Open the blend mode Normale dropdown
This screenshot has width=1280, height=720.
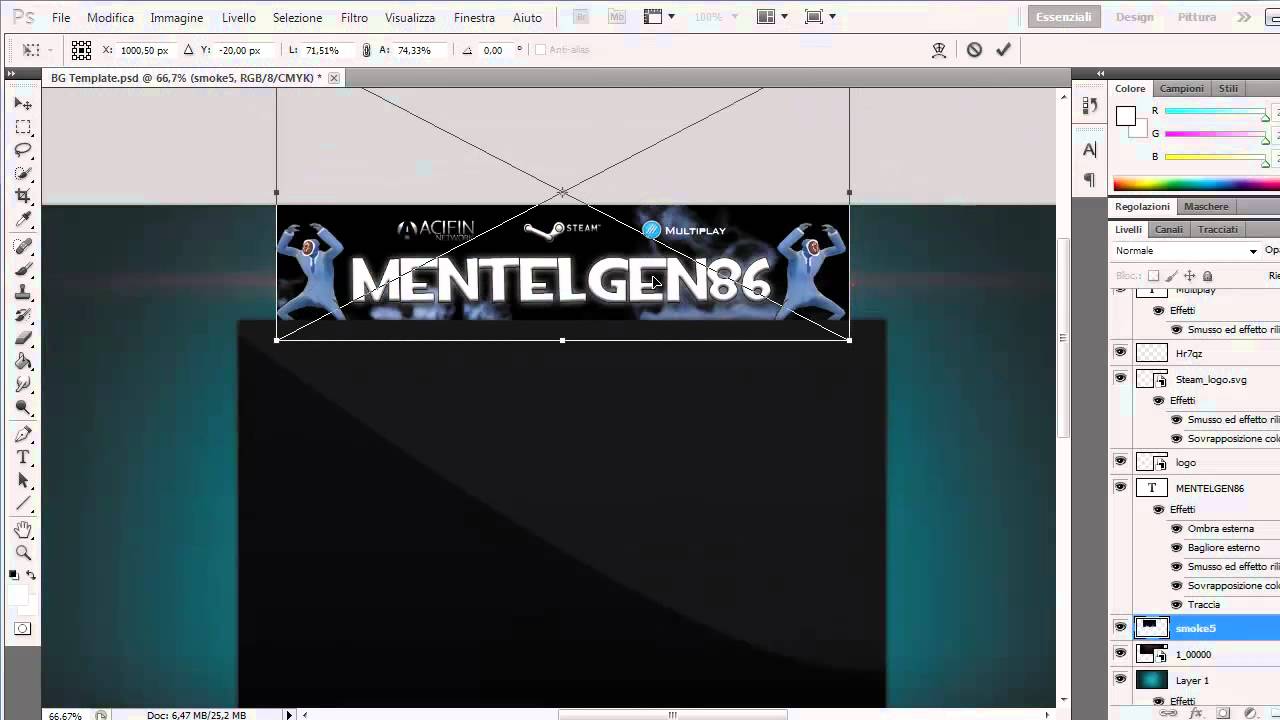click(x=1186, y=251)
